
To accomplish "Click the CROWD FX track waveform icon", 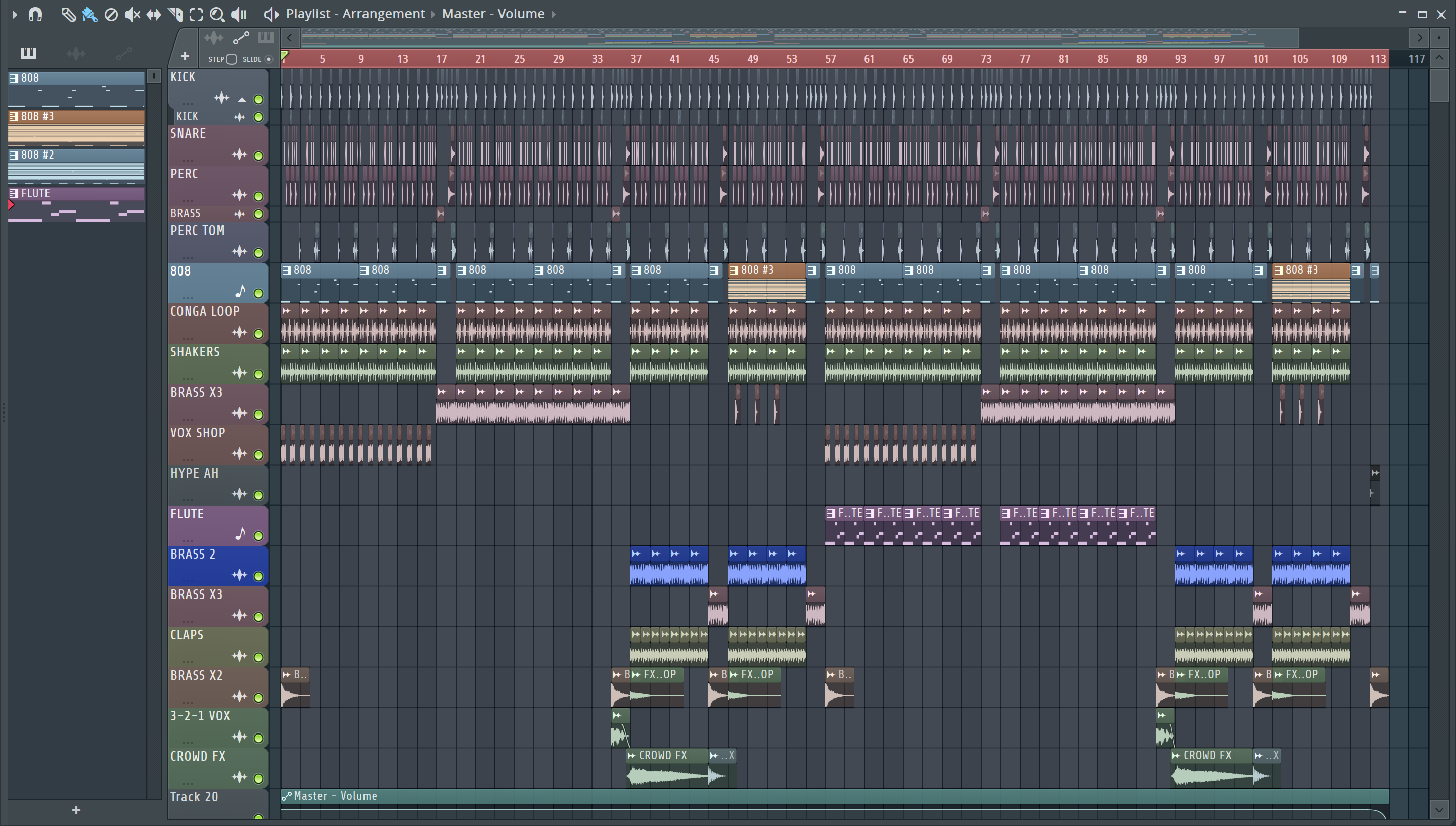I will pyautogui.click(x=239, y=777).
